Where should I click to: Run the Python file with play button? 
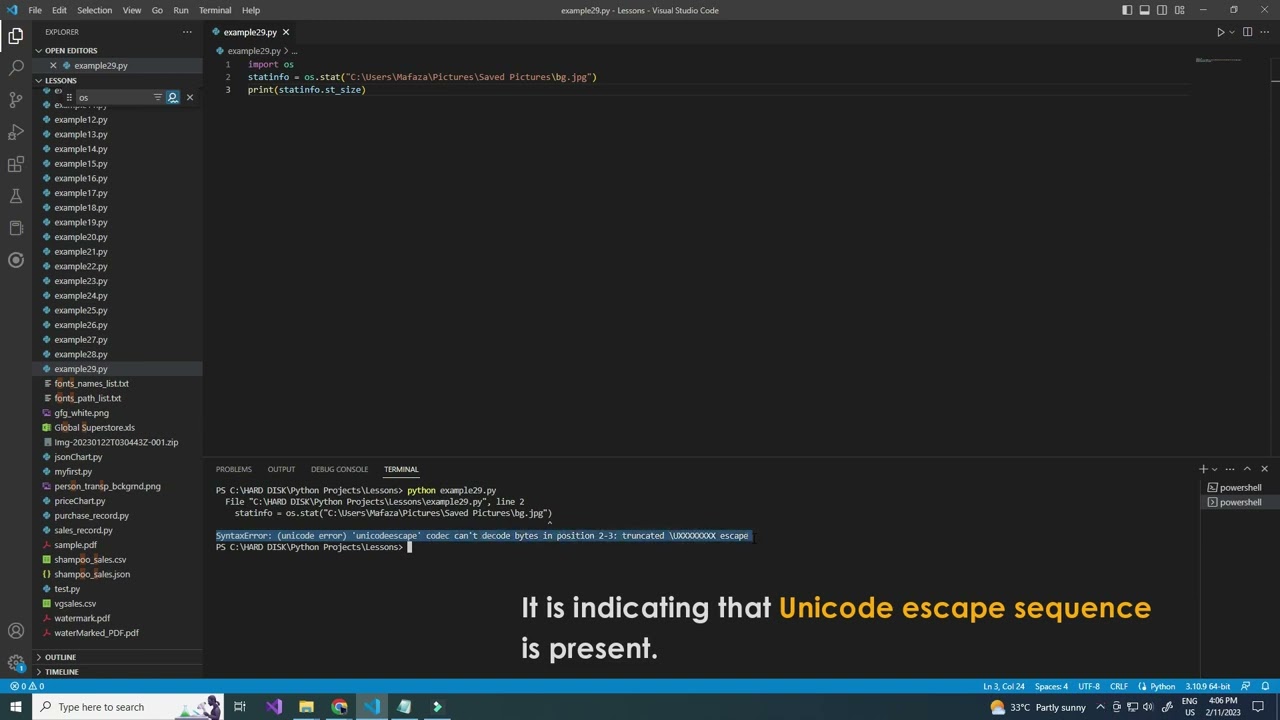tap(1220, 32)
